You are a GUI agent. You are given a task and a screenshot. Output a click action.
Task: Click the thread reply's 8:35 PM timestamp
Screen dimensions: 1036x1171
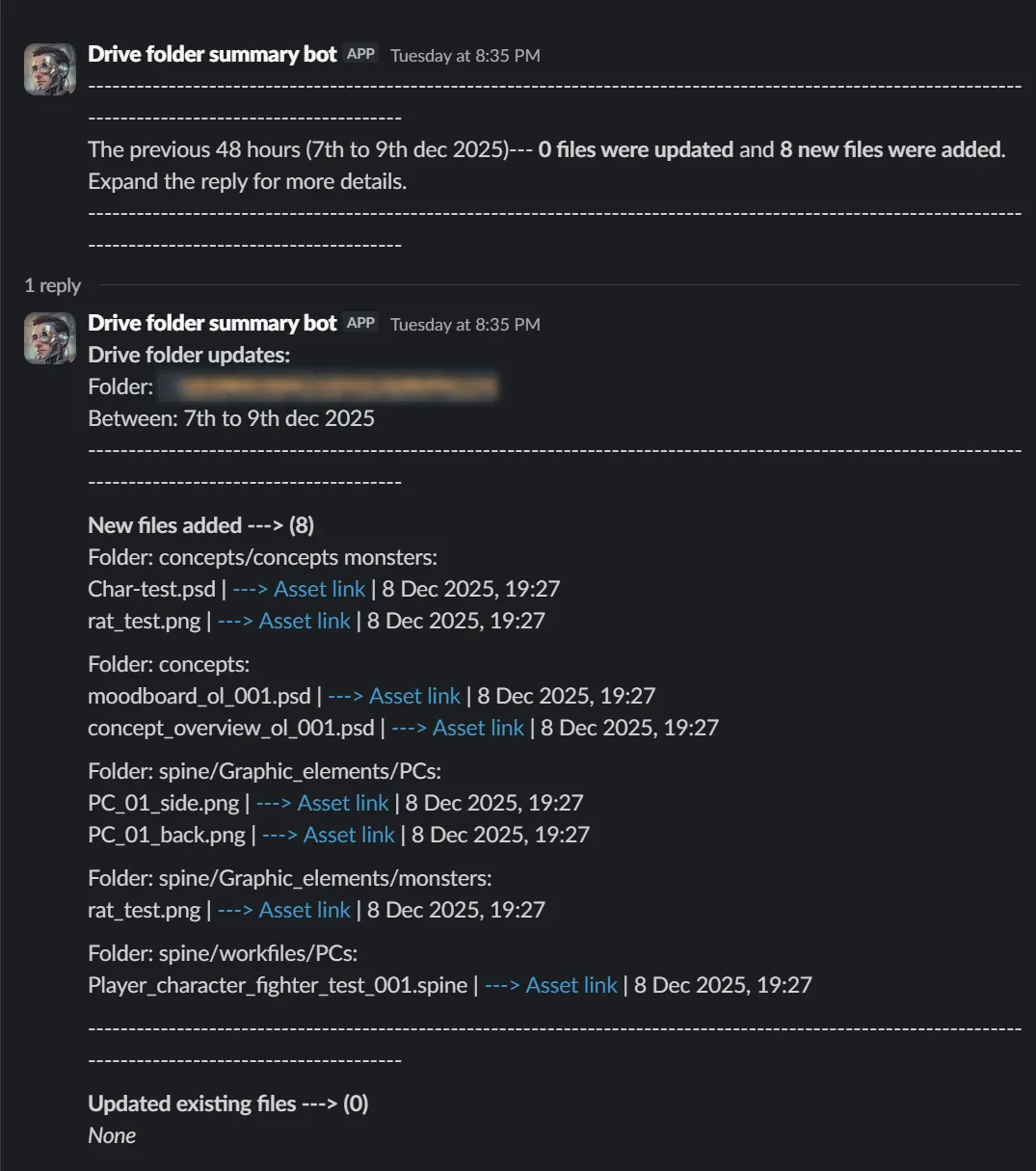(465, 324)
